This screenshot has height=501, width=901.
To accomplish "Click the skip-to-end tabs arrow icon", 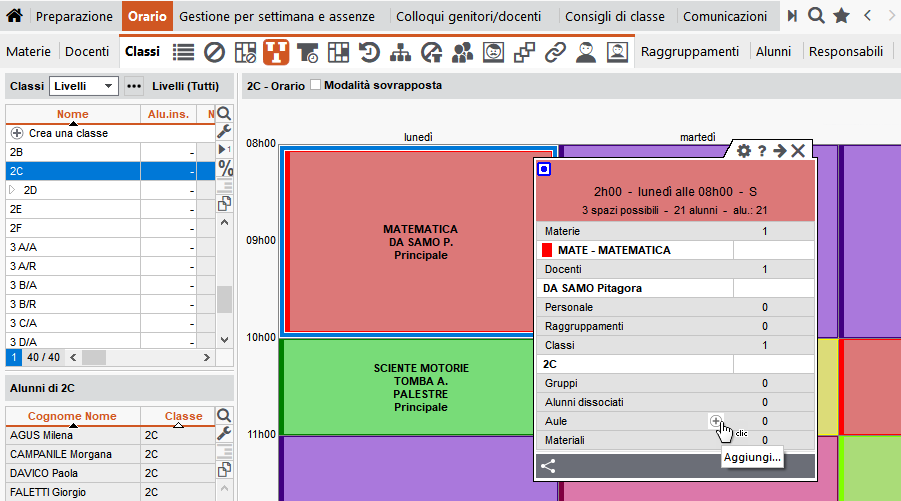I will (792, 16).
